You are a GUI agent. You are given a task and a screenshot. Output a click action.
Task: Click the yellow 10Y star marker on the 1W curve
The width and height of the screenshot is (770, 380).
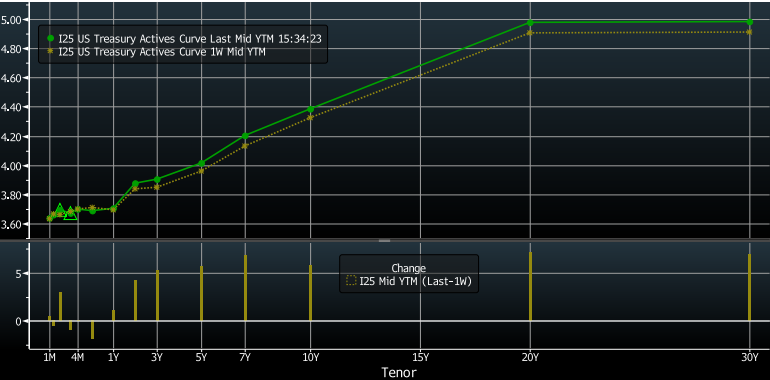(x=310, y=117)
